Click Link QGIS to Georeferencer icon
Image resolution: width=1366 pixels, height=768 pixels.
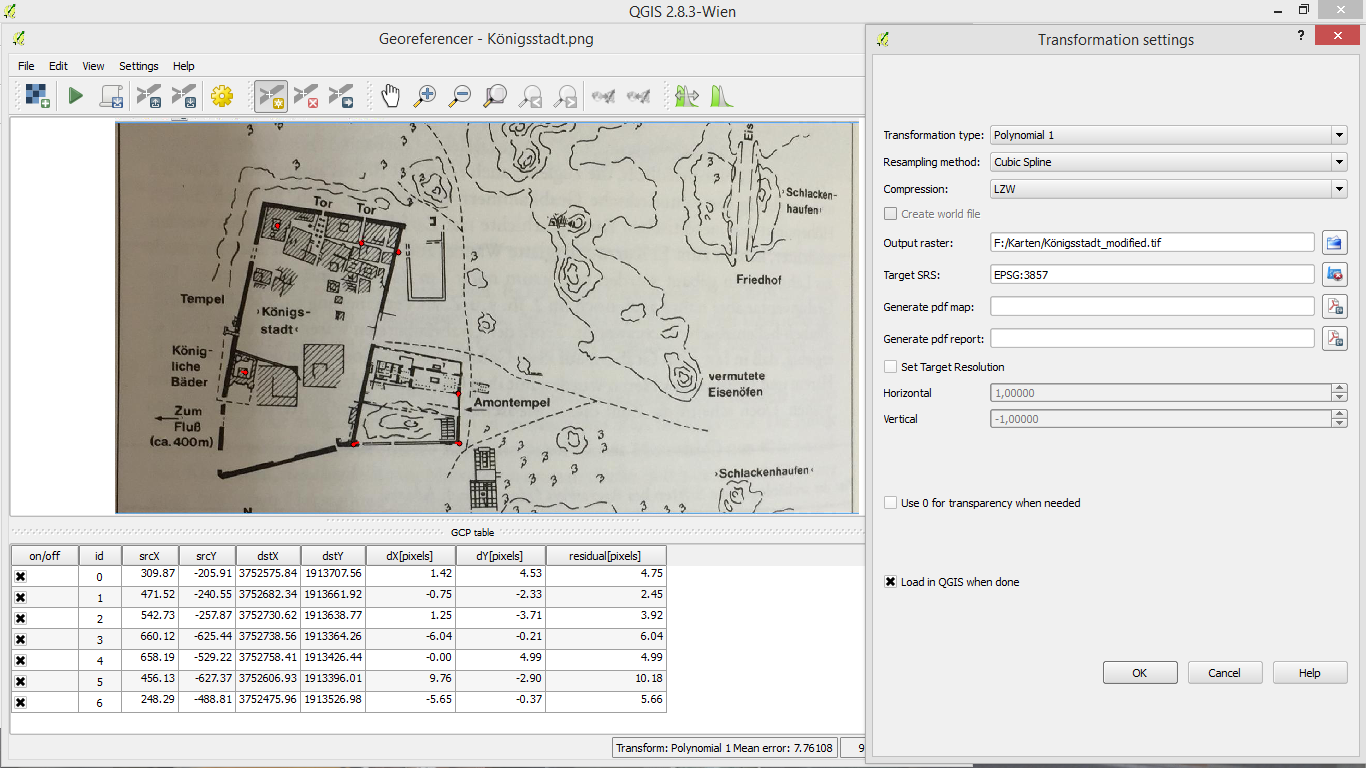[x=638, y=96]
